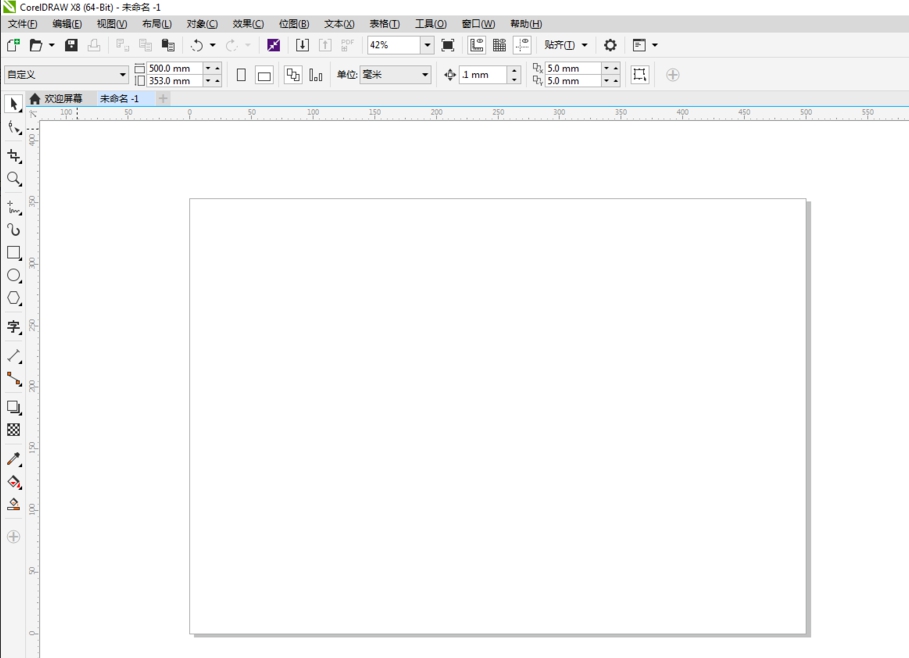Pick the Rectangle tool in toolbox
The width and height of the screenshot is (909, 658).
click(x=14, y=253)
